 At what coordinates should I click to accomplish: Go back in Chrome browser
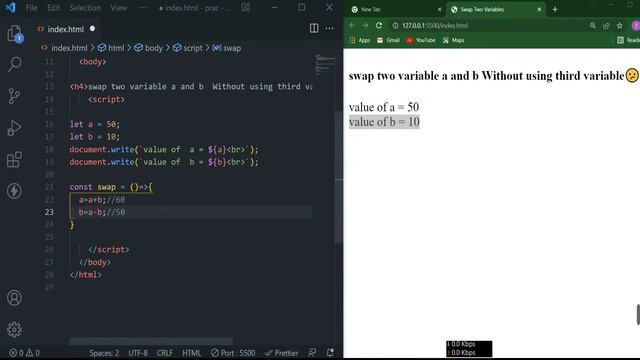(352, 25)
